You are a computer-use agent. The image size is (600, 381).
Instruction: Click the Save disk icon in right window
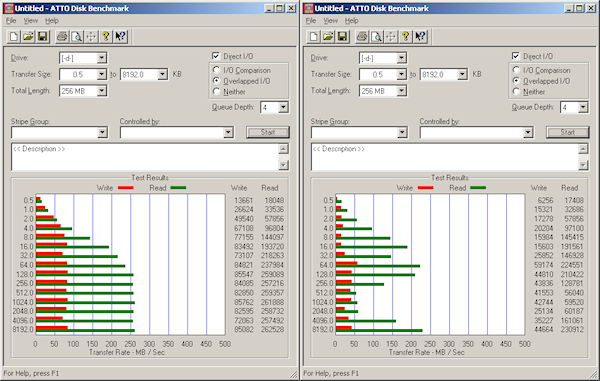click(342, 36)
